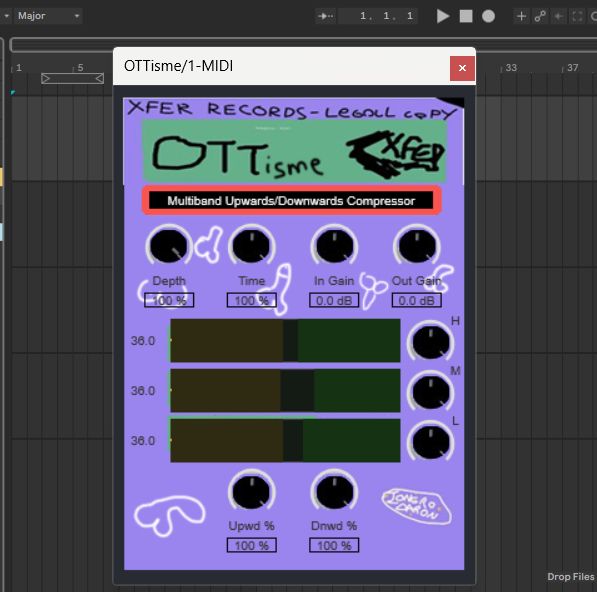Click the Out Gain knob
This screenshot has width=597, height=592.
[417, 246]
